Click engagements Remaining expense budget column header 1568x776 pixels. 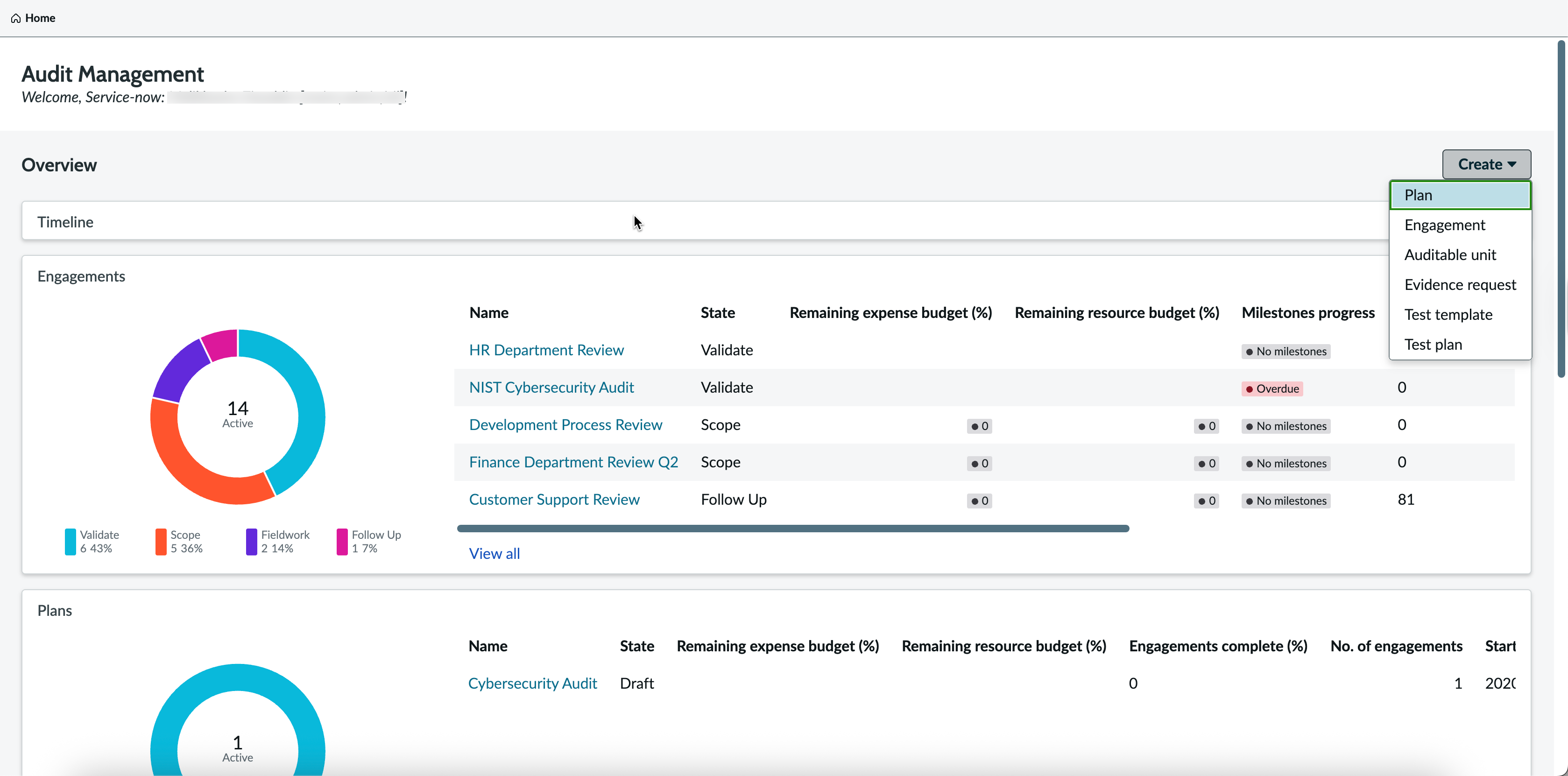[890, 313]
